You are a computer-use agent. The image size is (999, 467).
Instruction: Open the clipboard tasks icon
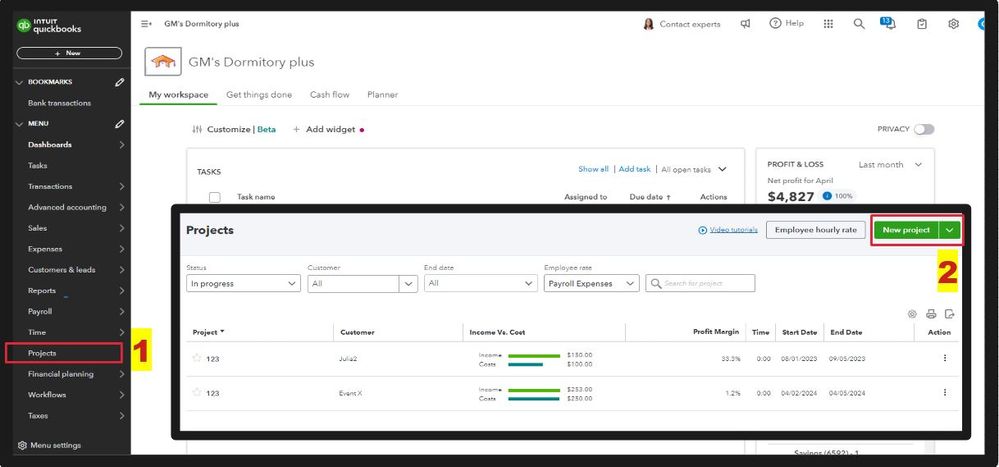921,24
